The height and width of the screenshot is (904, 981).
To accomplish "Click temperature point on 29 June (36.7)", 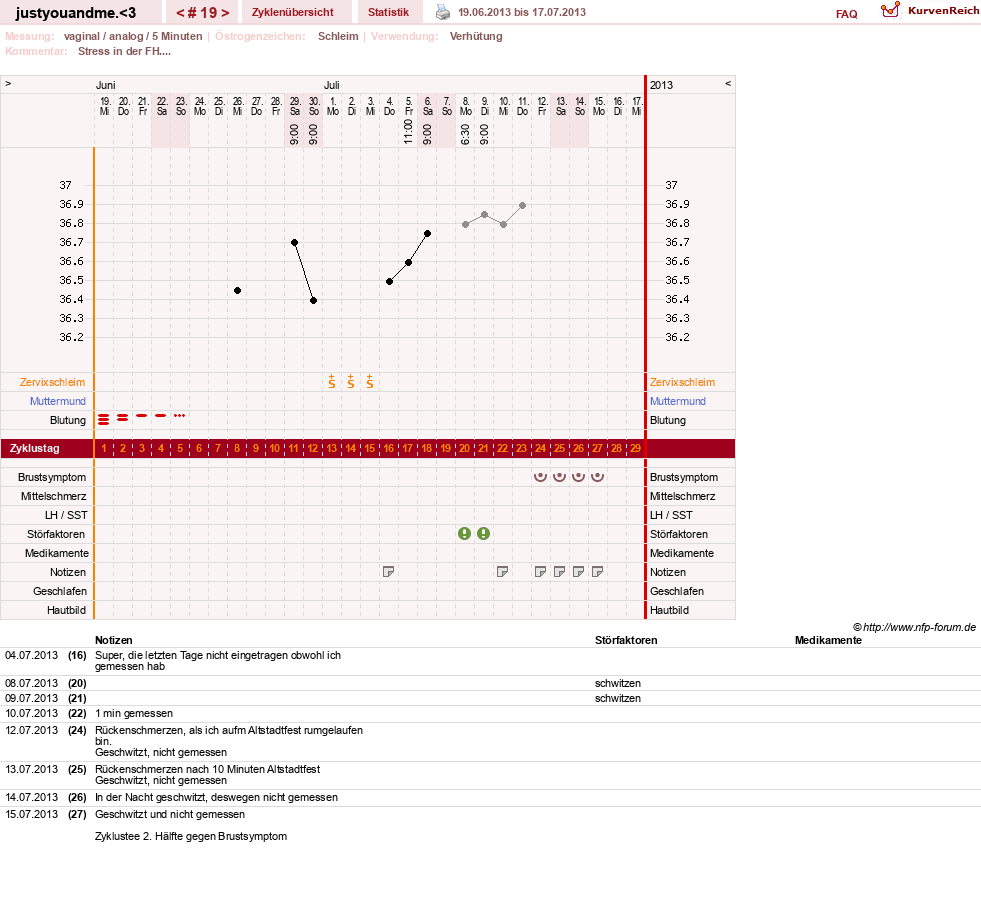I will [x=294, y=243].
